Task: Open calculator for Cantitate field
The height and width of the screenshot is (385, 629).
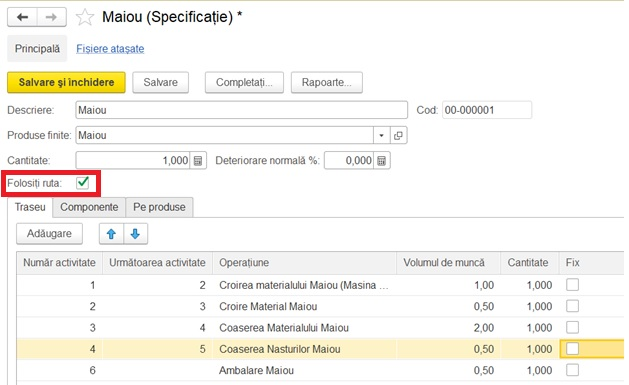Action: (198, 161)
